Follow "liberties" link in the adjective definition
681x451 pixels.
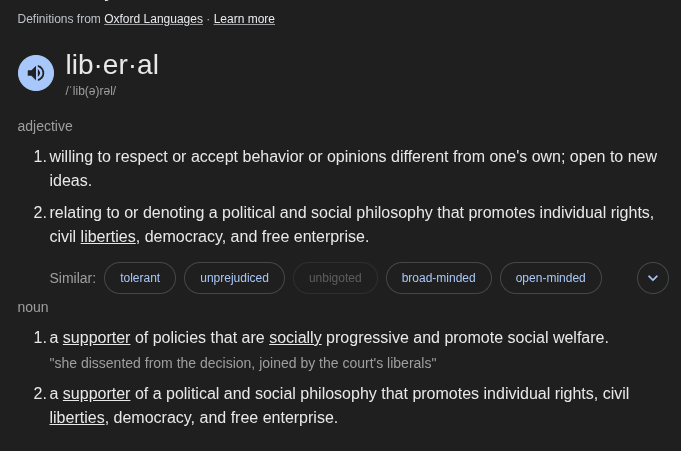tap(108, 237)
